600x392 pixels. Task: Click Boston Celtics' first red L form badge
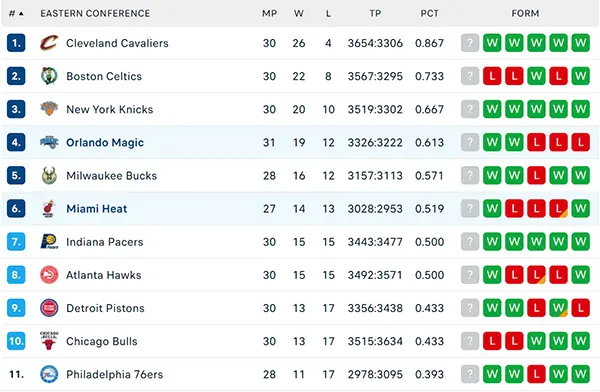click(x=492, y=76)
